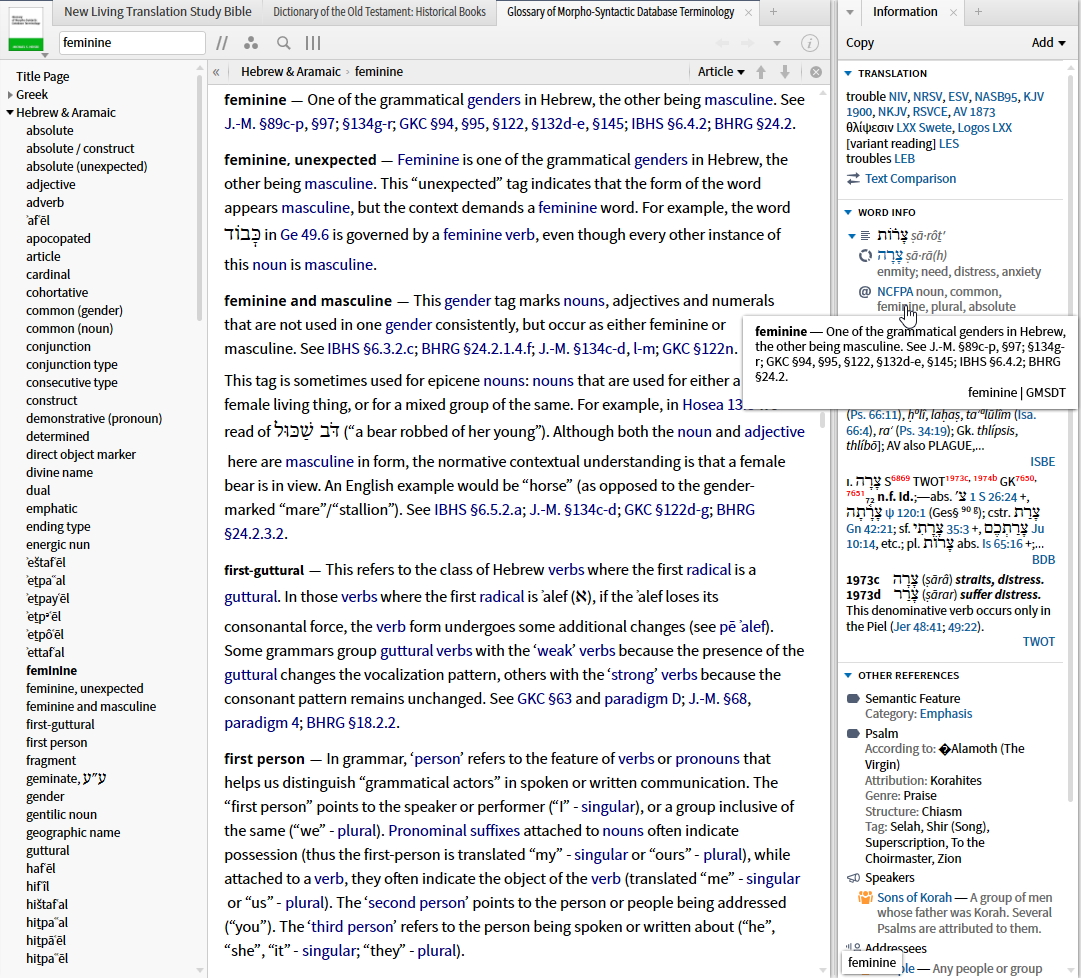
Task: Add a new tab beside Information
Action: pos(978,12)
